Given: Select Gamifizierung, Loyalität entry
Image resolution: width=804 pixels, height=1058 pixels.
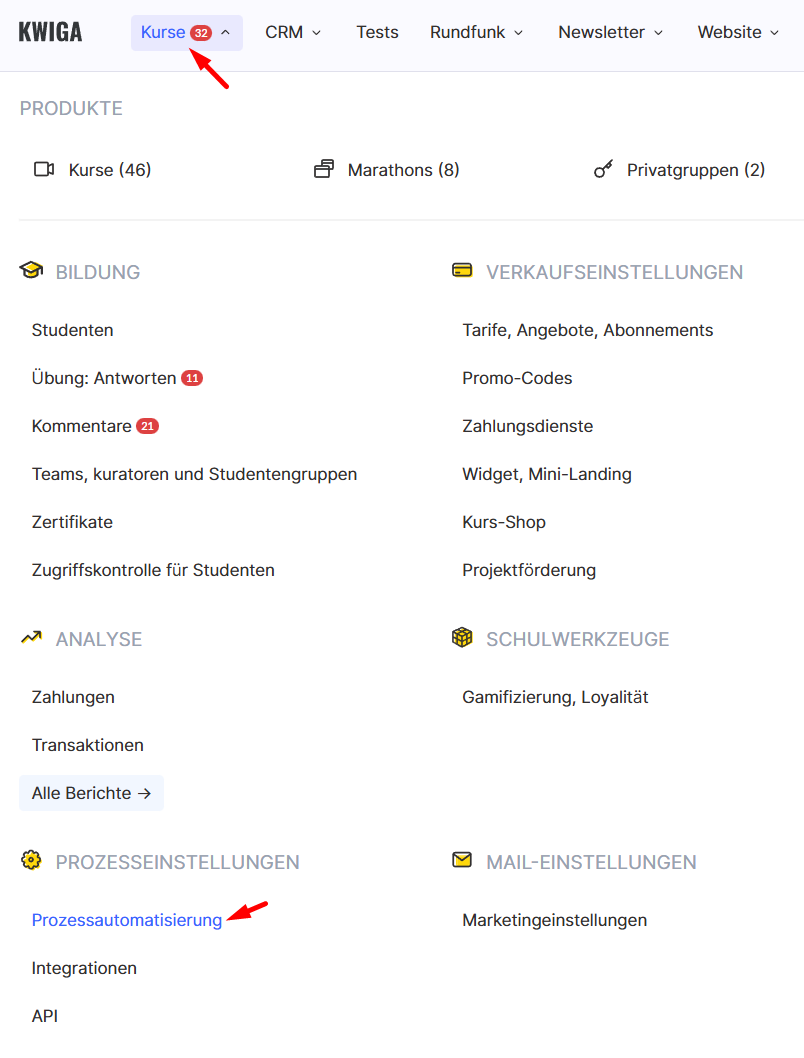Looking at the screenshot, I should [555, 697].
